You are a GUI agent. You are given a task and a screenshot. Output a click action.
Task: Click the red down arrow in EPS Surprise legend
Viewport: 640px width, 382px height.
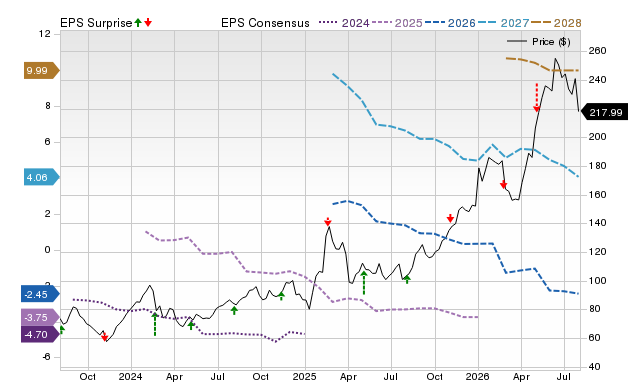(148, 23)
